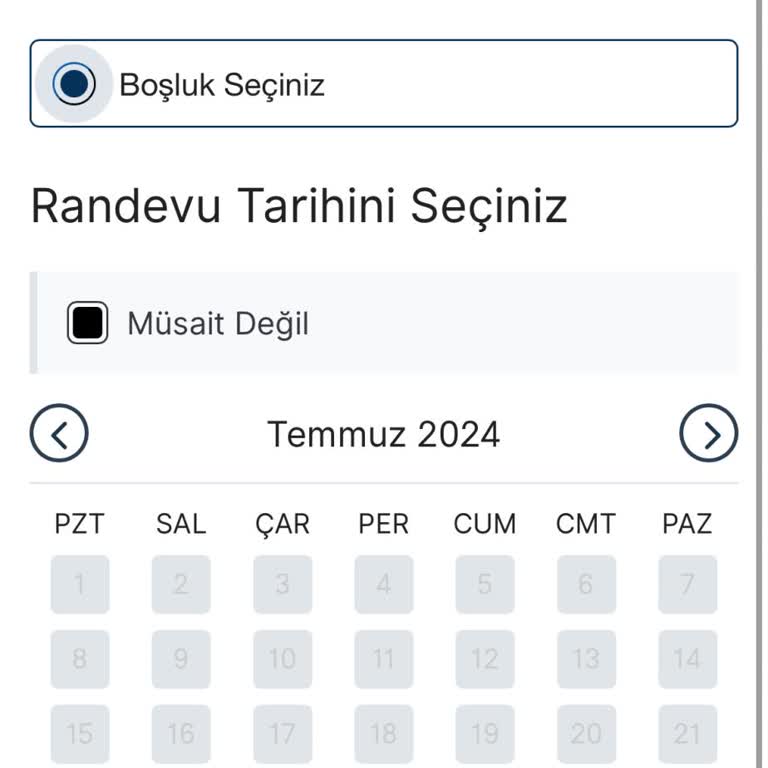Advance to next month with right arrow
The width and height of the screenshot is (768, 768).
coord(708,433)
